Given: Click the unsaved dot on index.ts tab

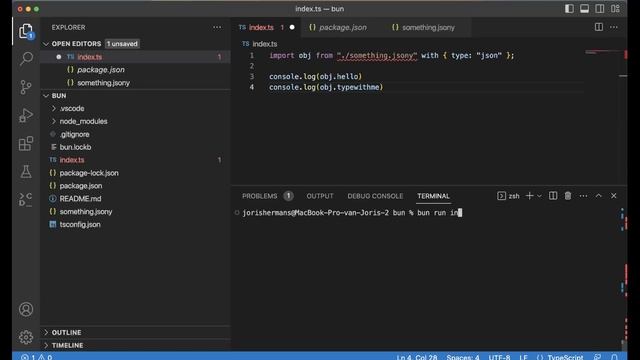Looking at the screenshot, I should tap(292, 27).
